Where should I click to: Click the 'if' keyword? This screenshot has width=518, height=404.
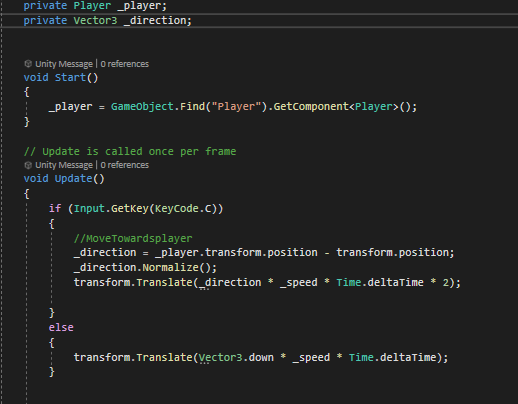(x=55, y=209)
